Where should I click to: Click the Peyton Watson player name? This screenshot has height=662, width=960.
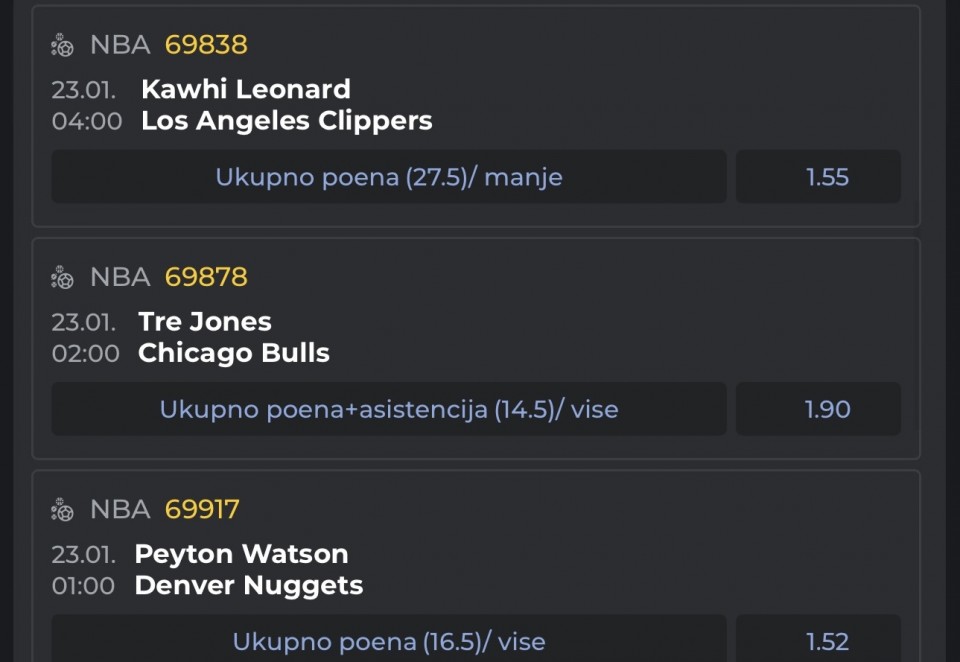[242, 554]
